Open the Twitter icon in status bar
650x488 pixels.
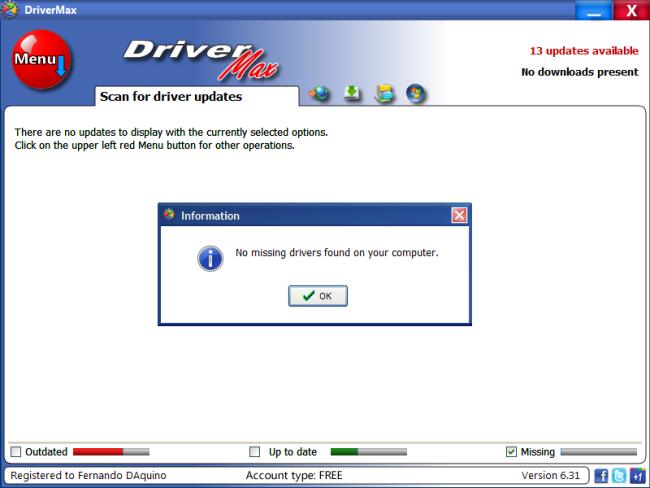619,476
